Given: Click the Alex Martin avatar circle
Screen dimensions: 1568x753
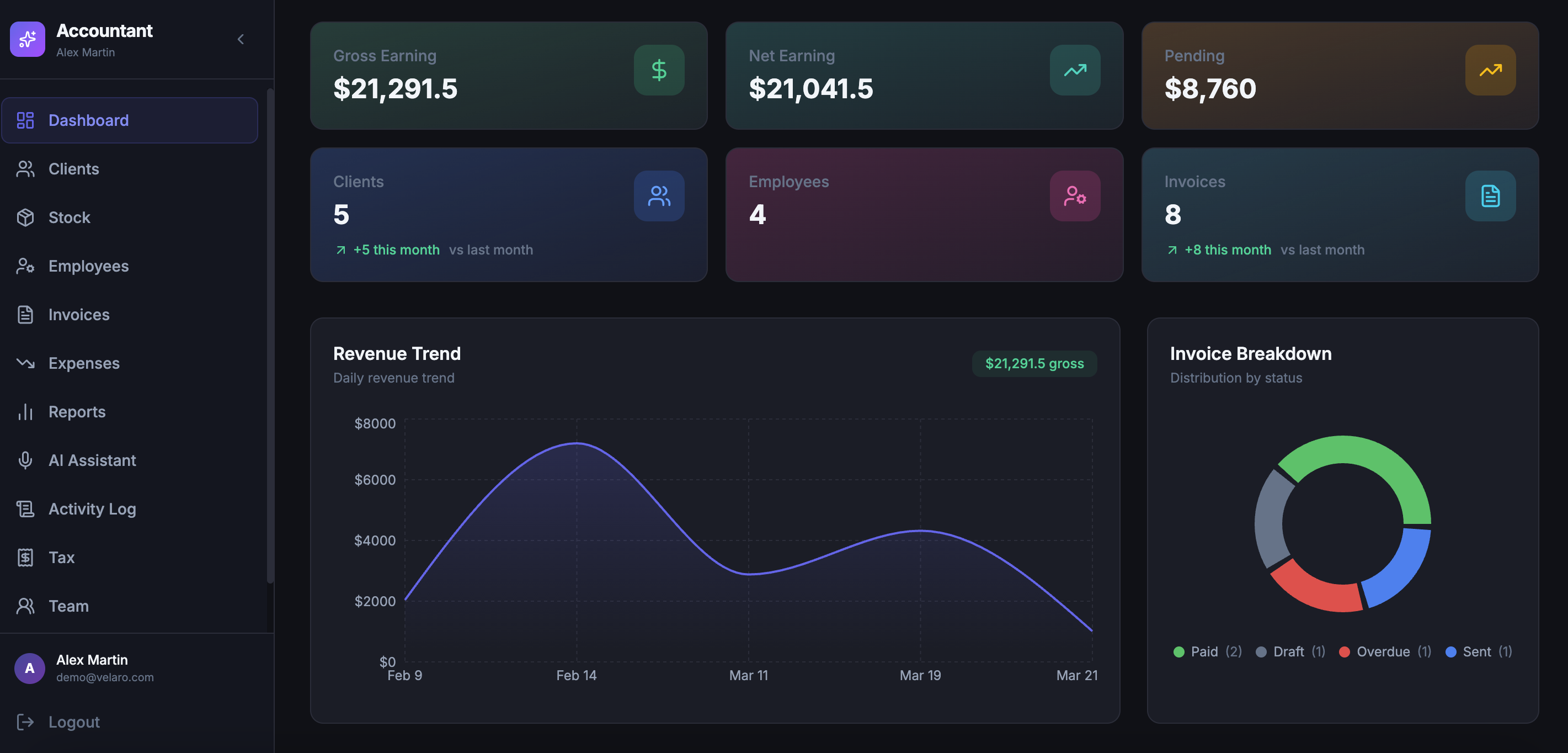Looking at the screenshot, I should pos(29,669).
